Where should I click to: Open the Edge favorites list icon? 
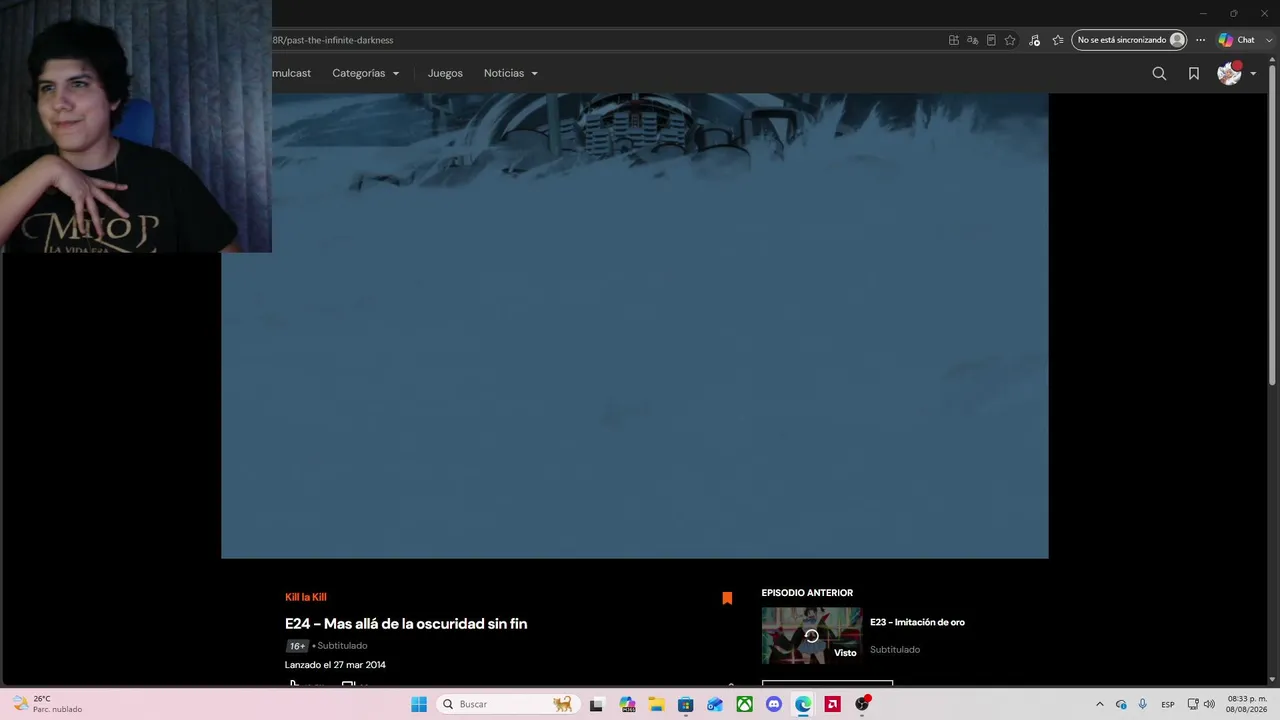point(1058,40)
